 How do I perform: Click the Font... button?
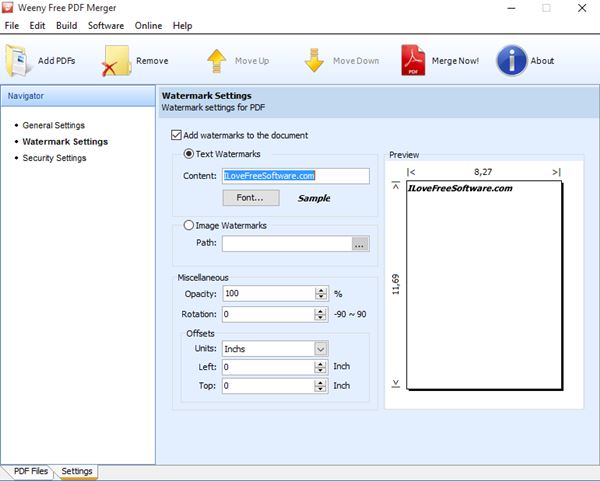click(250, 198)
